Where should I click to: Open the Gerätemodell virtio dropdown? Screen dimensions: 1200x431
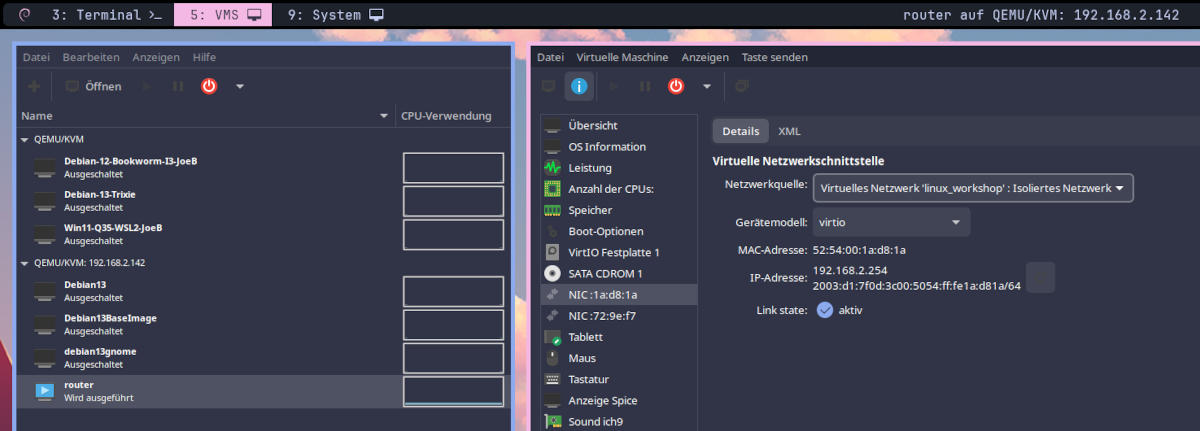(x=891, y=222)
